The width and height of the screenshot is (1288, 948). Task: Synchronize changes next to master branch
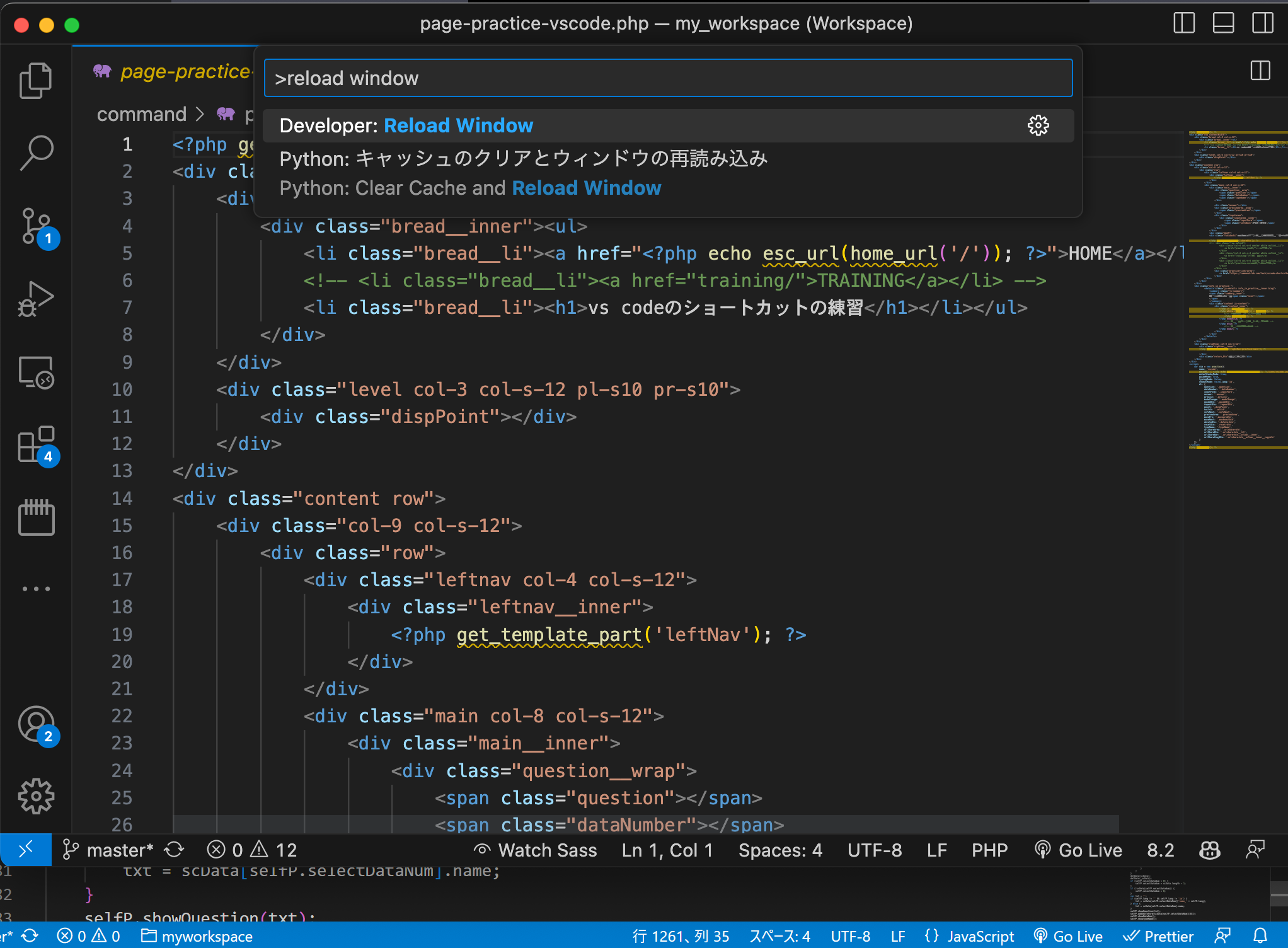click(174, 850)
